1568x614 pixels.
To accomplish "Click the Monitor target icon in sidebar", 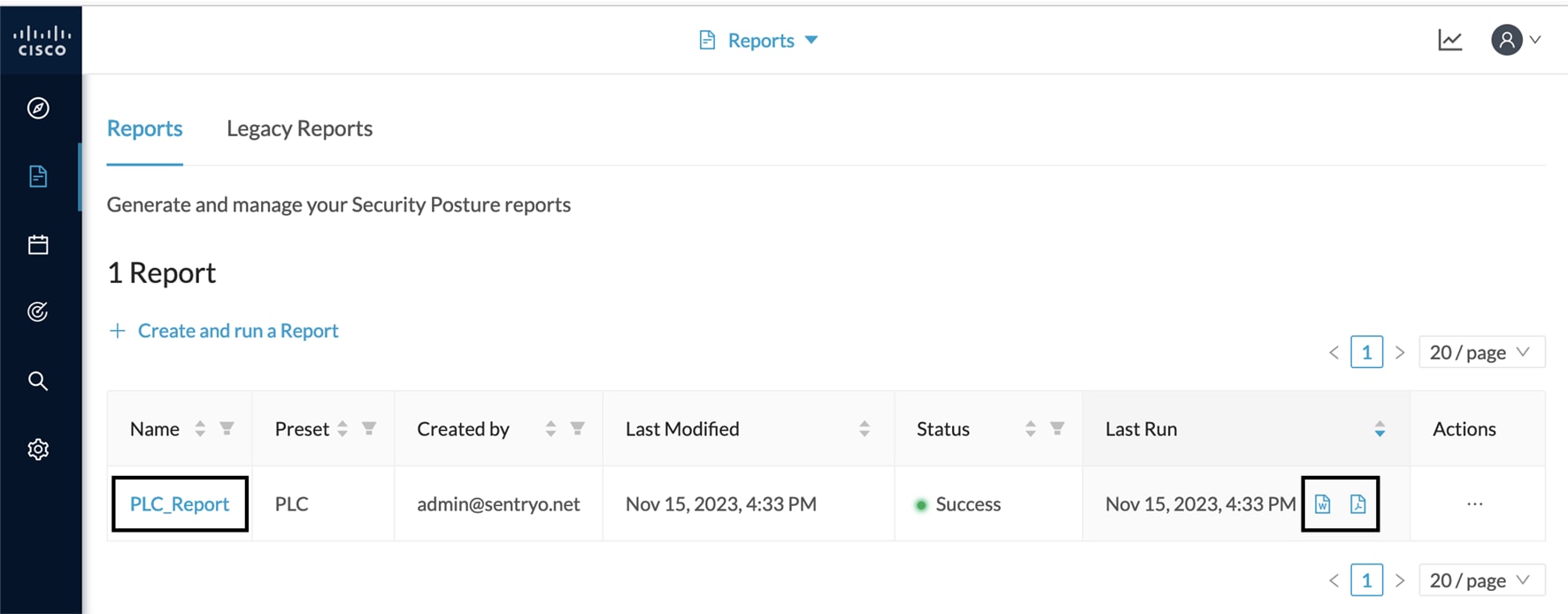I will [38, 311].
